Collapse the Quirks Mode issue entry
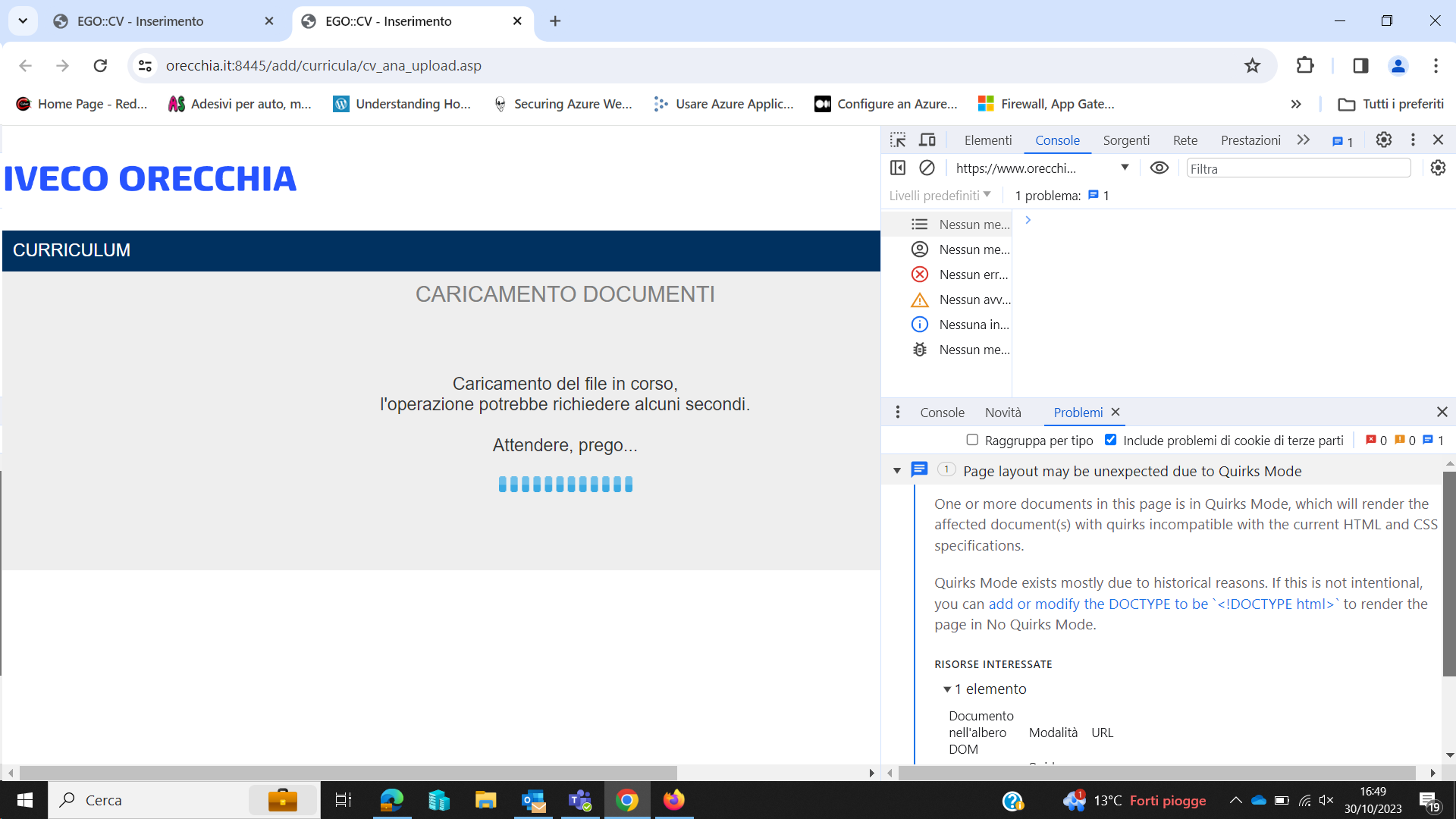The height and width of the screenshot is (819, 1456). [x=897, y=470]
